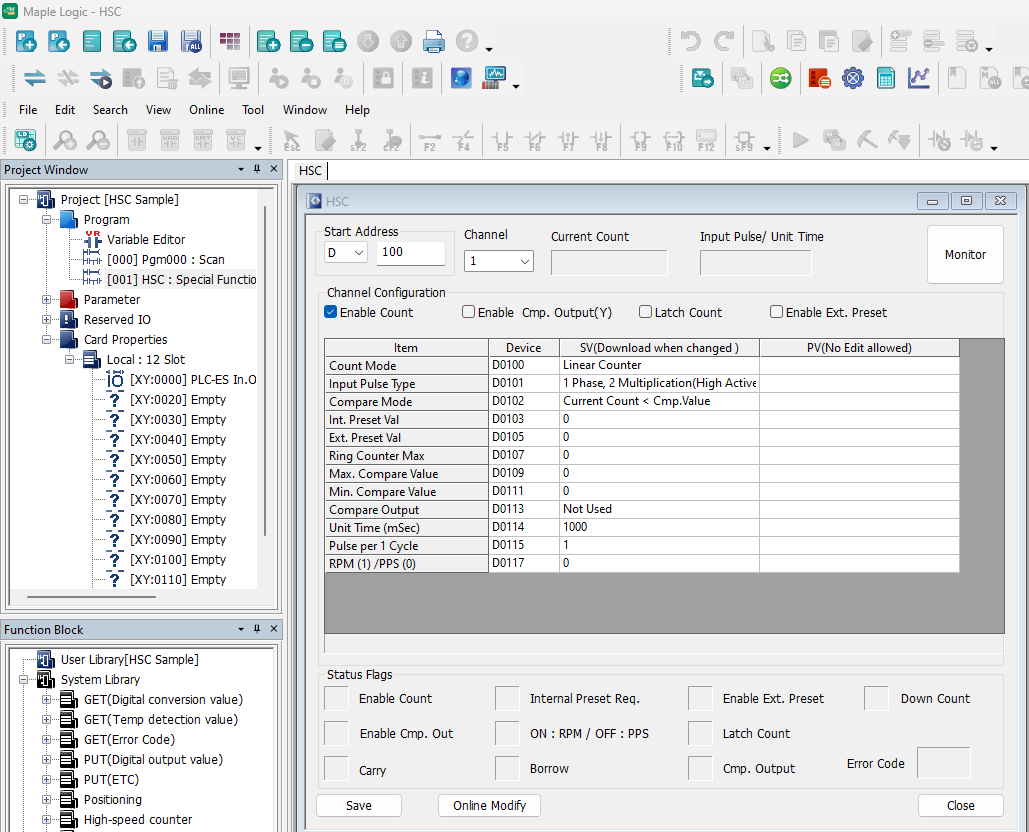The image size is (1029, 832).
Task: Uncheck the Enable Count checkbox
Action: 331,312
